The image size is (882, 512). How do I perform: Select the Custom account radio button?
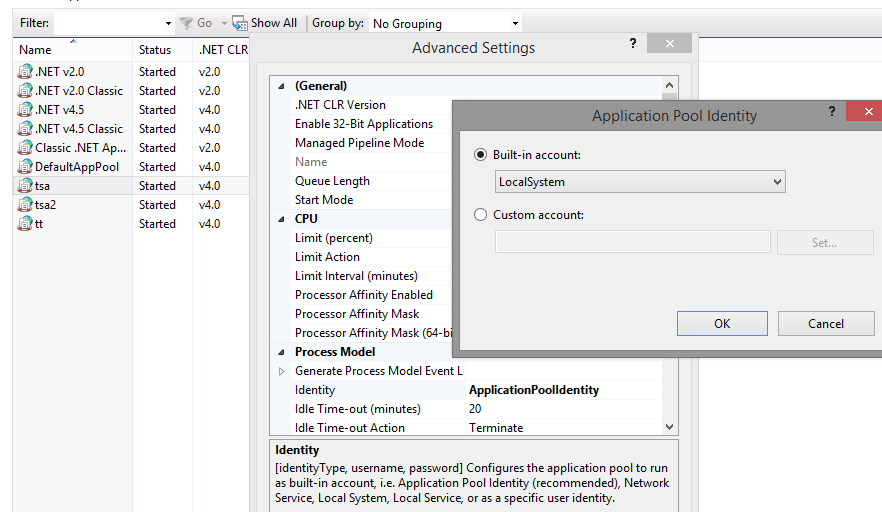480,215
